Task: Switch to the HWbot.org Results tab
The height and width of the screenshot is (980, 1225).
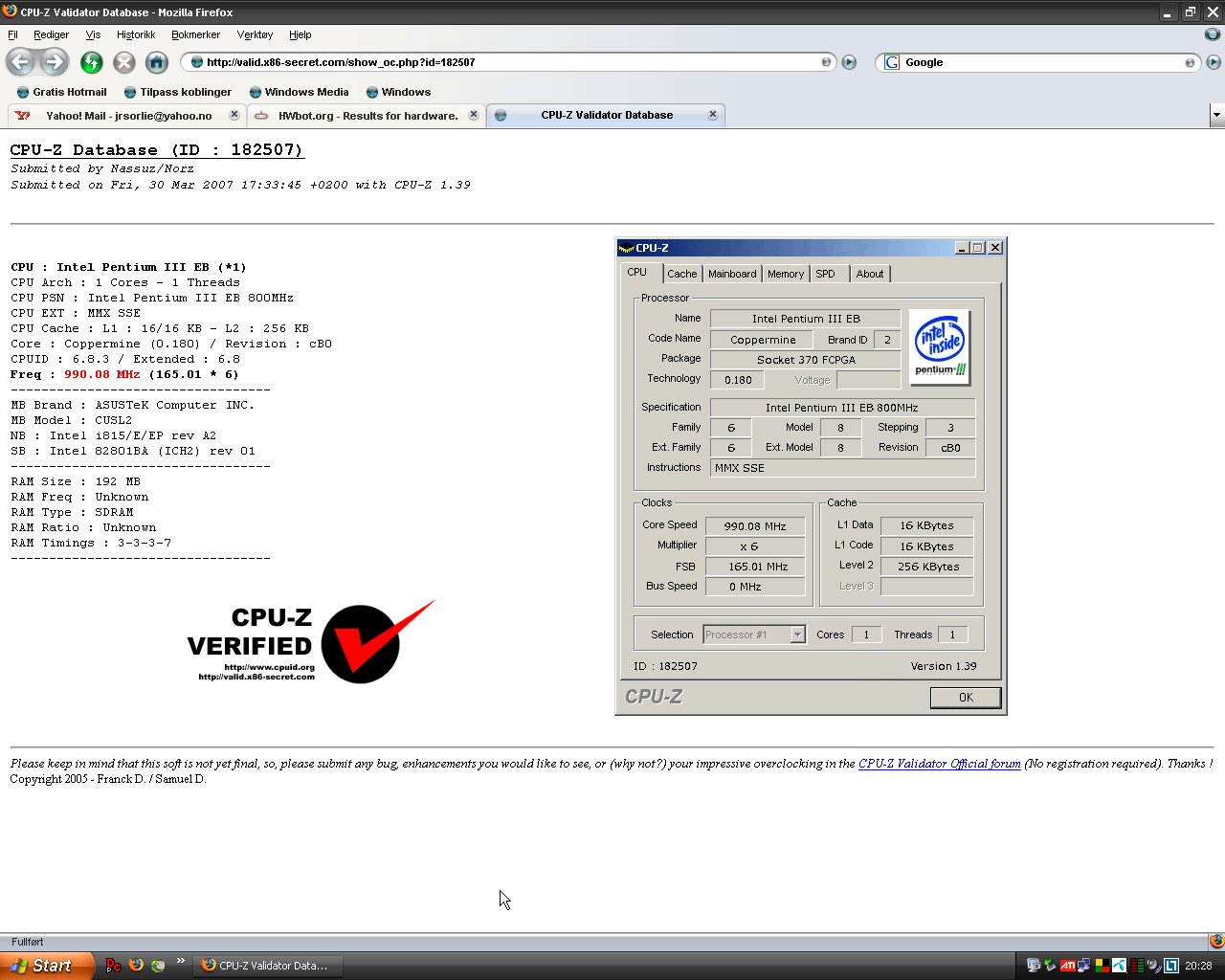Action: pos(366,115)
